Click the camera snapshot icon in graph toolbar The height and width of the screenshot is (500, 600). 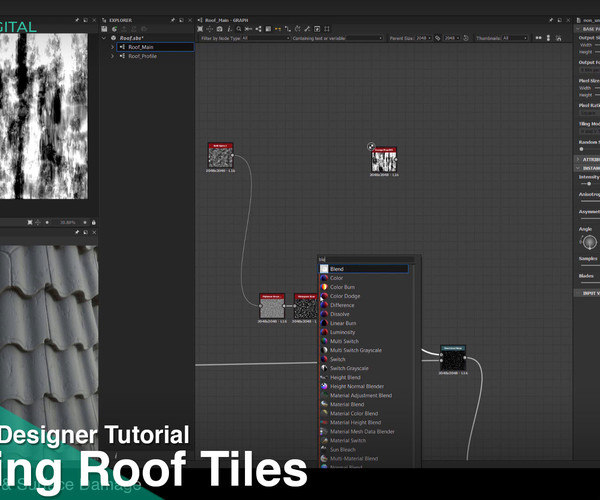coord(219,29)
